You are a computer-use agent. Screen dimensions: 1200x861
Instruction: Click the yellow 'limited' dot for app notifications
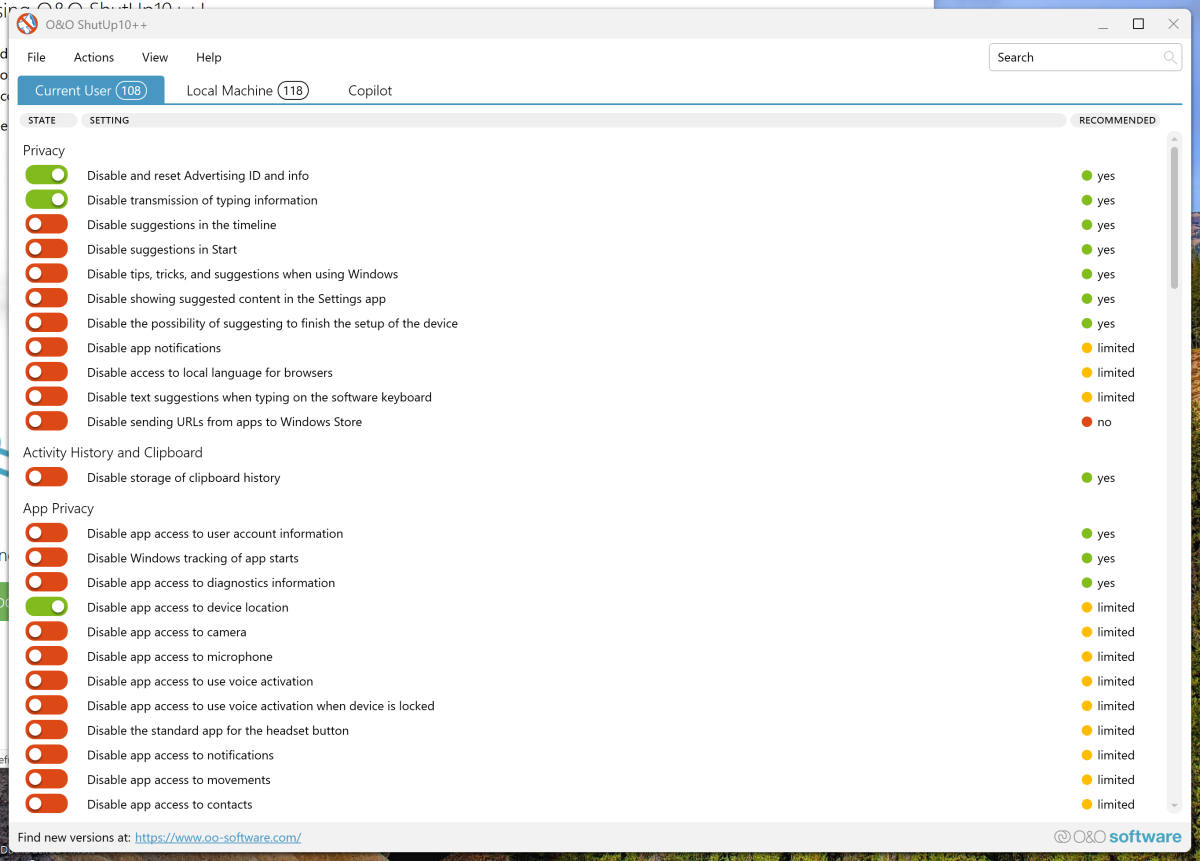tap(1087, 349)
